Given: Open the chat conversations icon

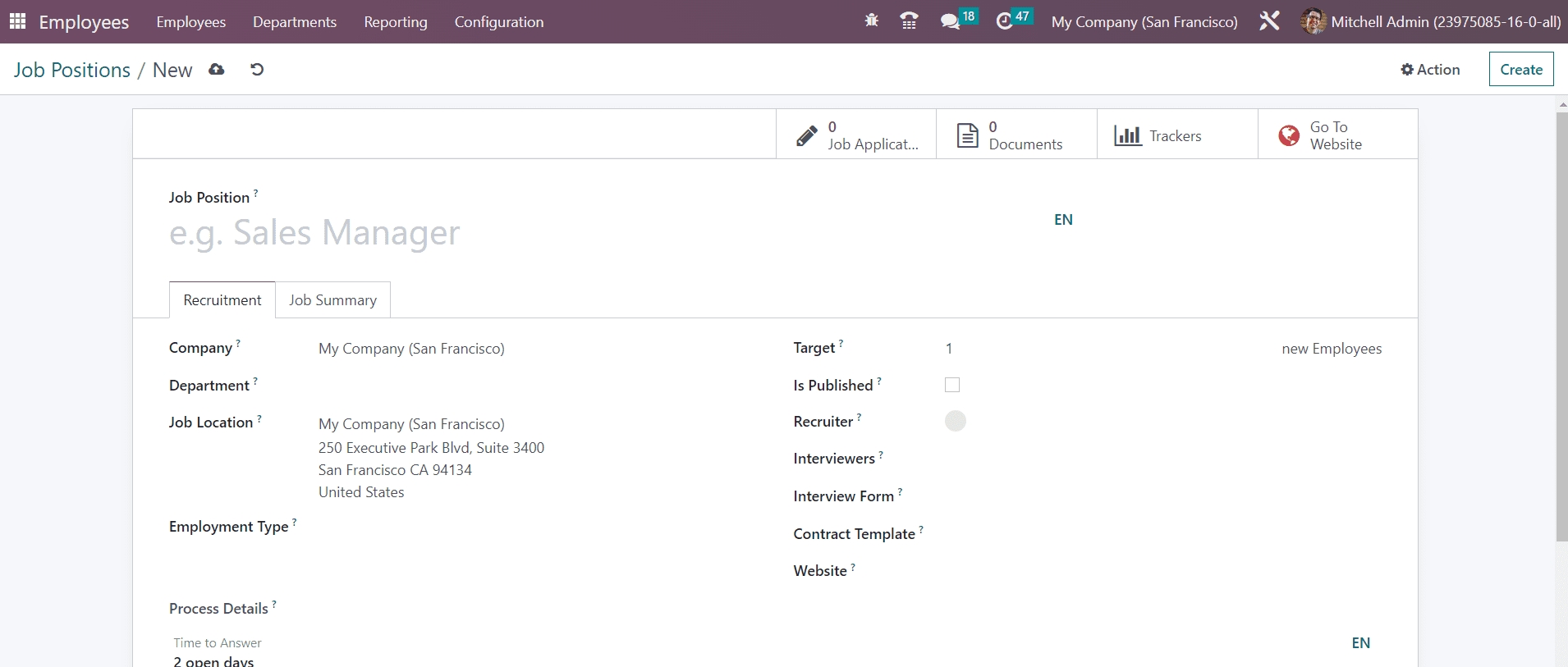Looking at the screenshot, I should point(950,21).
